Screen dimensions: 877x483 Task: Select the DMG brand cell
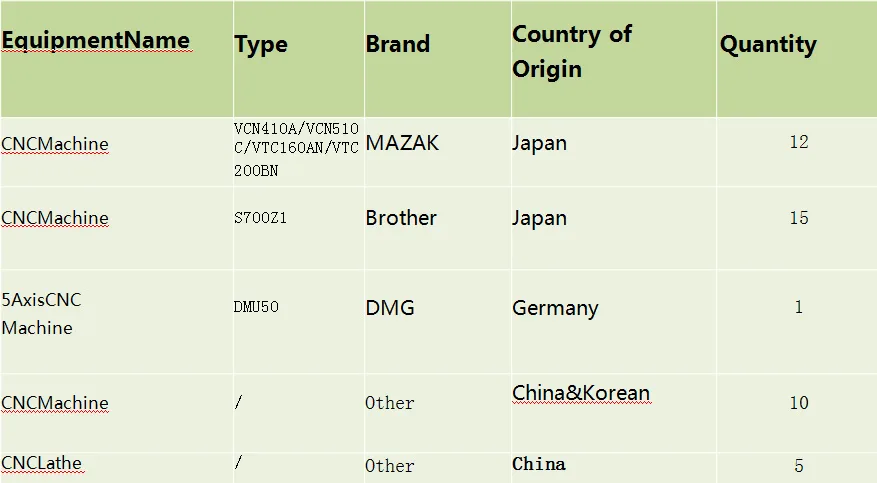pos(390,308)
